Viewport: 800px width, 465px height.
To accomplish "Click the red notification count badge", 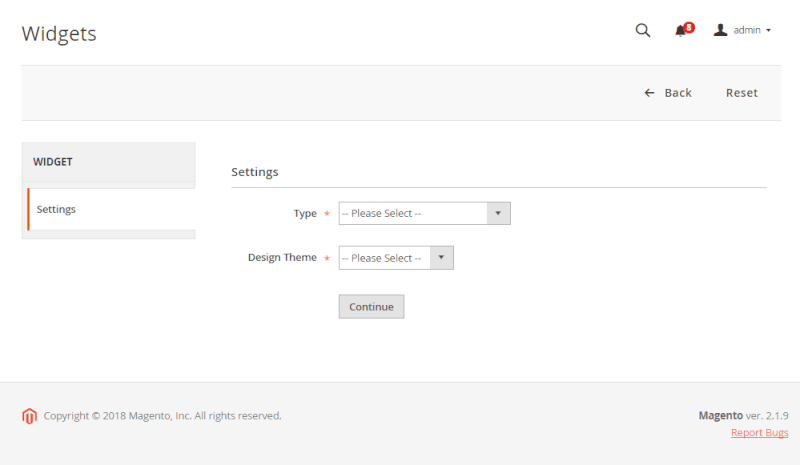I will tap(689, 28).
